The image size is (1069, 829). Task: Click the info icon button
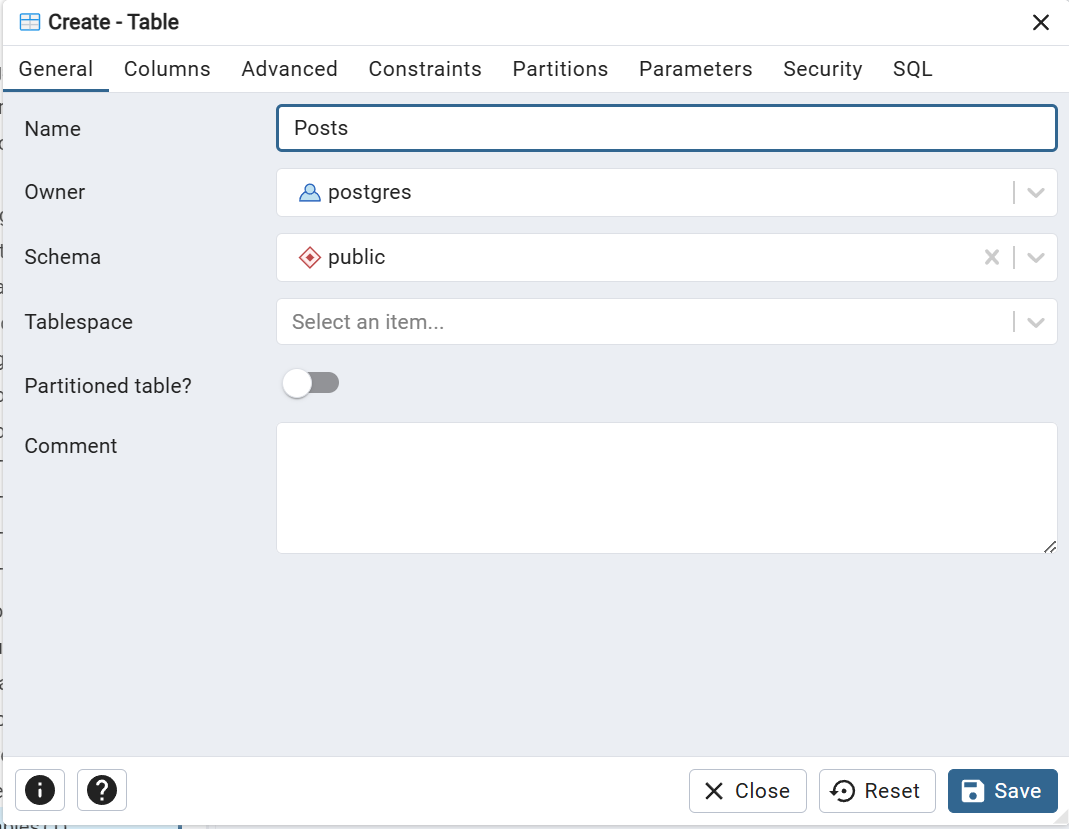tap(40, 790)
